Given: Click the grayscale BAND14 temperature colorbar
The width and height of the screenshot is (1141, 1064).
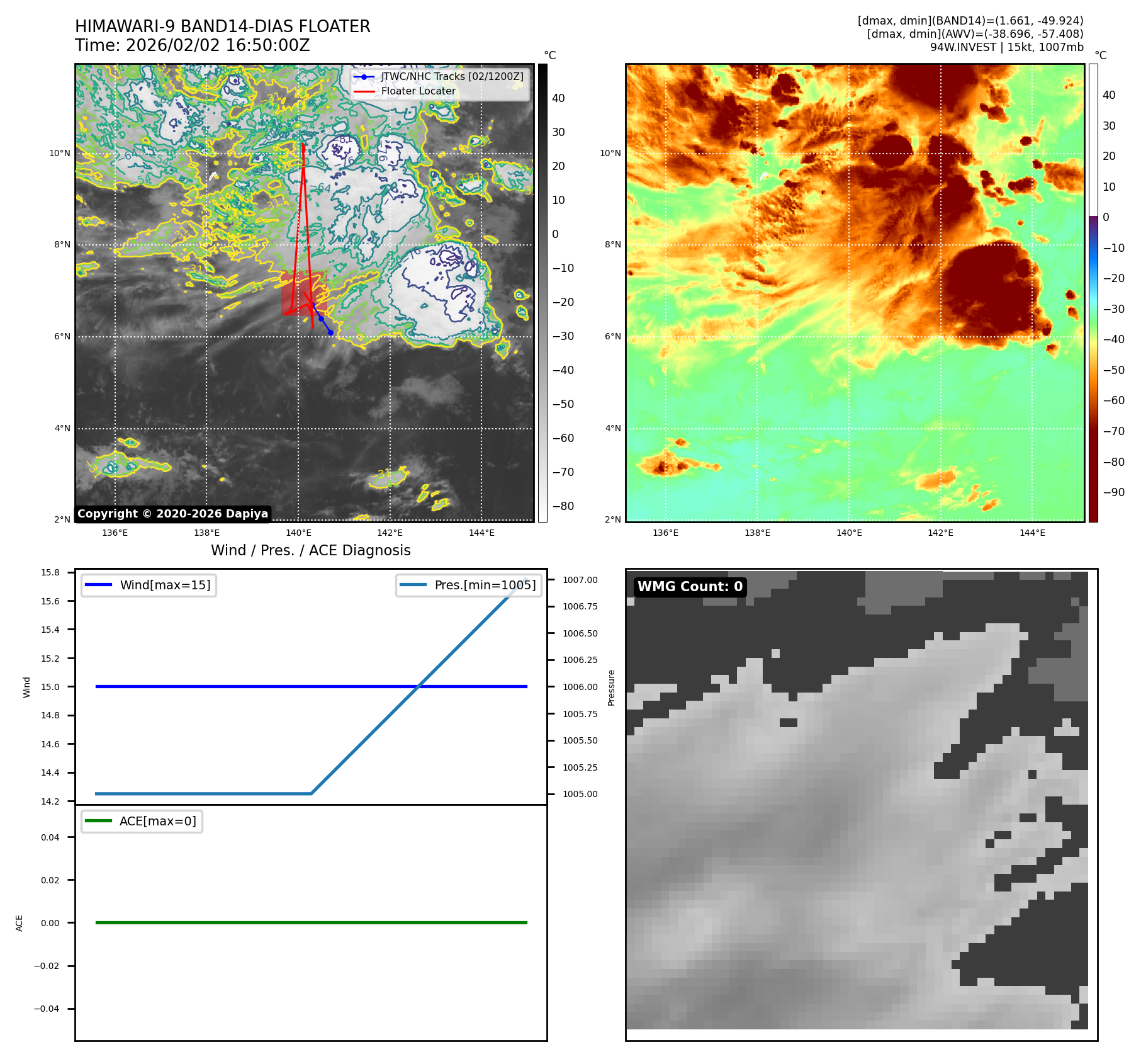Looking at the screenshot, I should click(542, 293).
